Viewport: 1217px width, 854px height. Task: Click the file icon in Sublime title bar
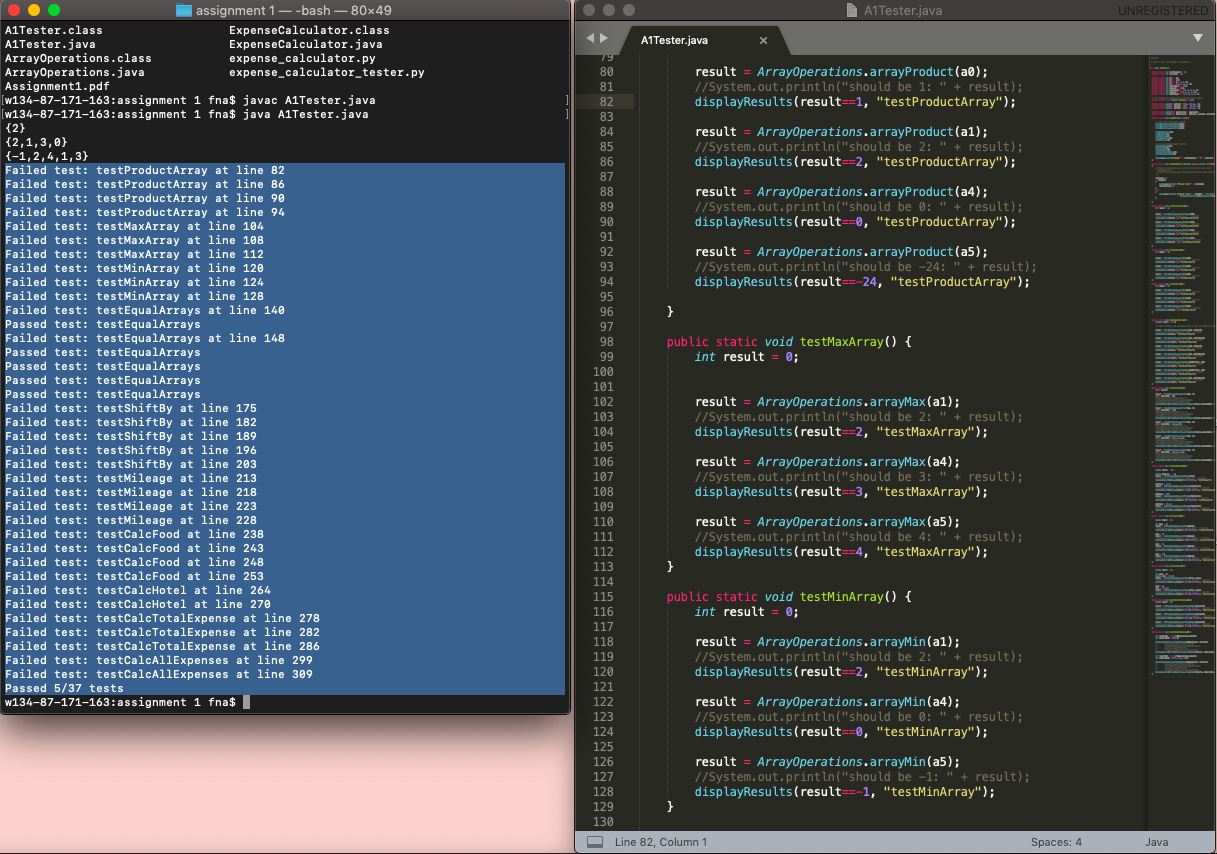click(x=852, y=10)
